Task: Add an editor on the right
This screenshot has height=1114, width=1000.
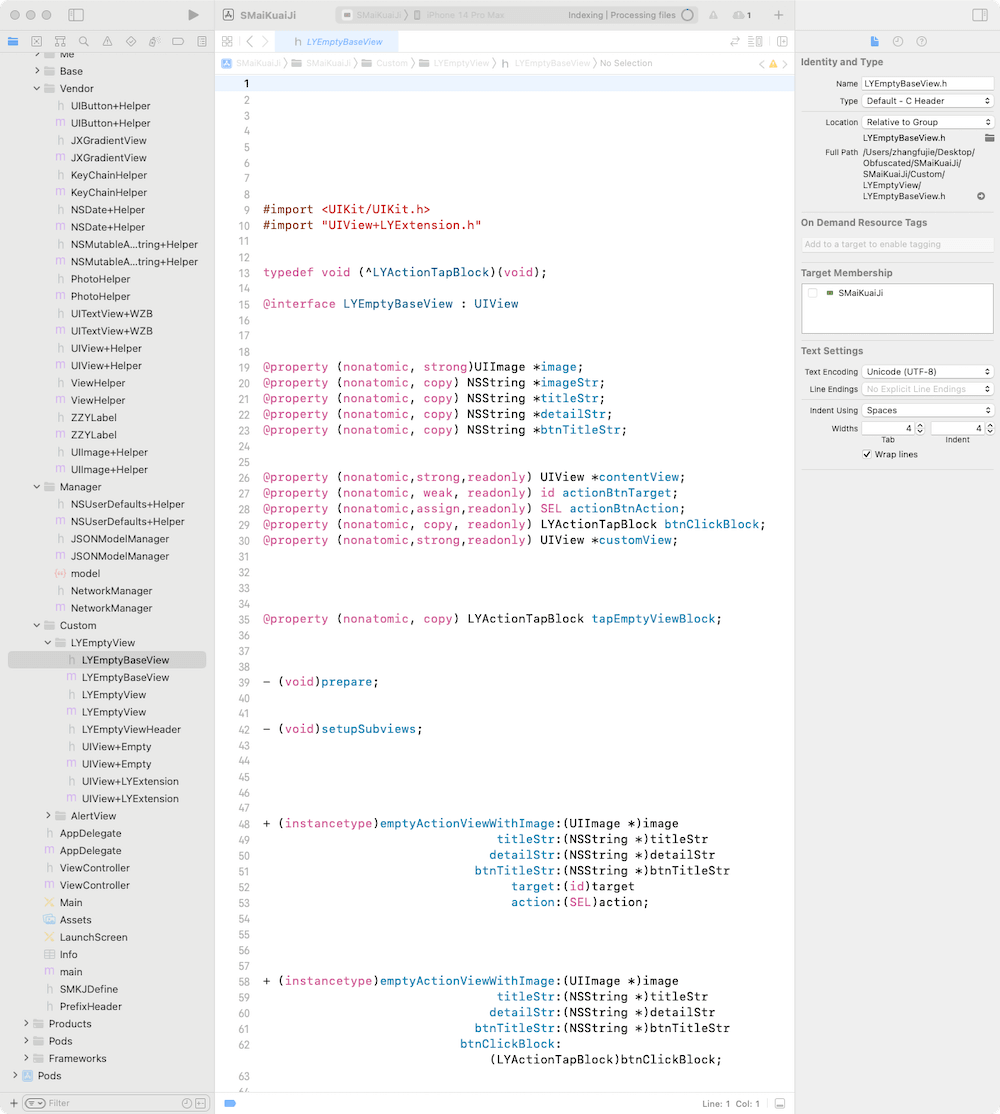Action: pos(783,42)
